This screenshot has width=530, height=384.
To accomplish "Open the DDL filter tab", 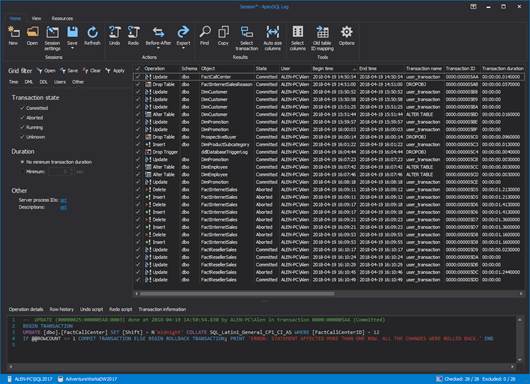I will click(44, 82).
